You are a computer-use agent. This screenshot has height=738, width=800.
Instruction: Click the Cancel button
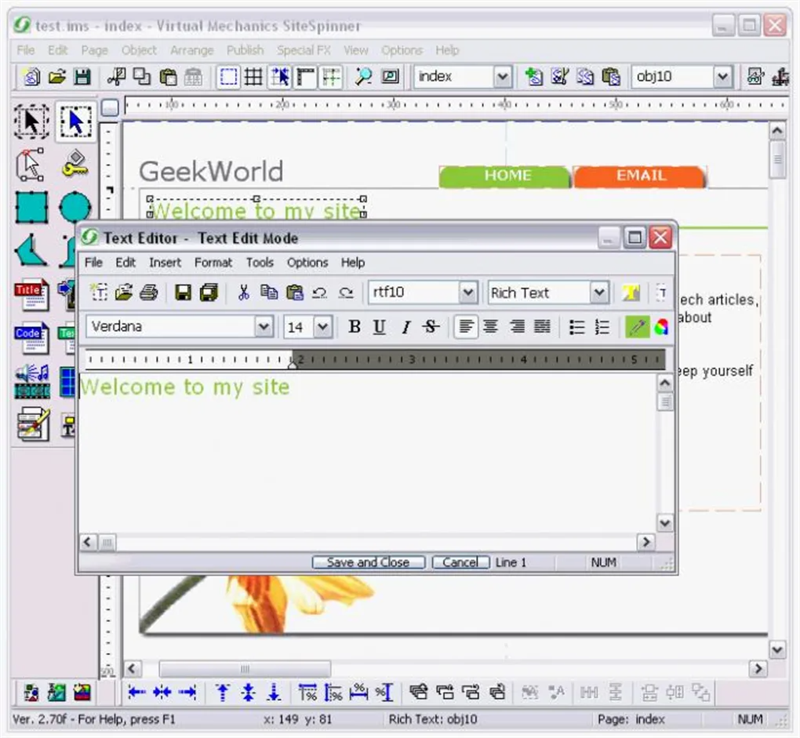(x=461, y=562)
